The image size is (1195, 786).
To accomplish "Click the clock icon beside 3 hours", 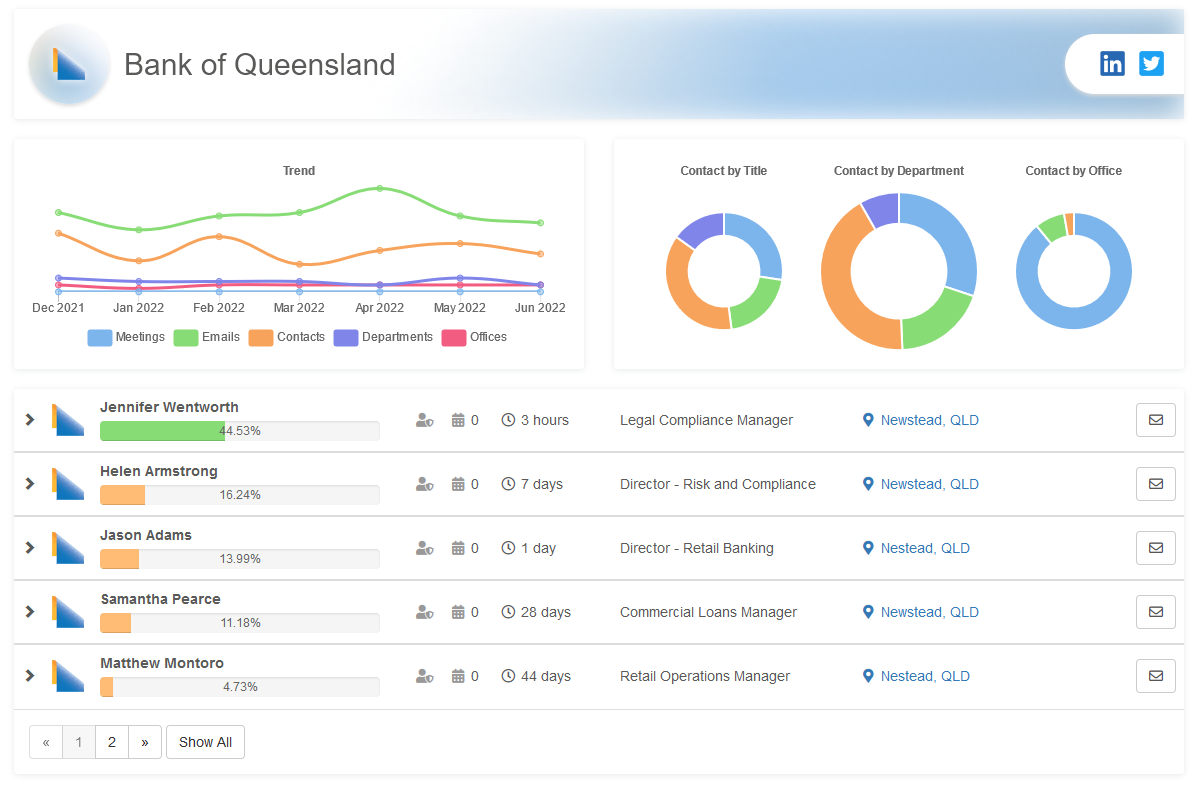I will (x=508, y=420).
